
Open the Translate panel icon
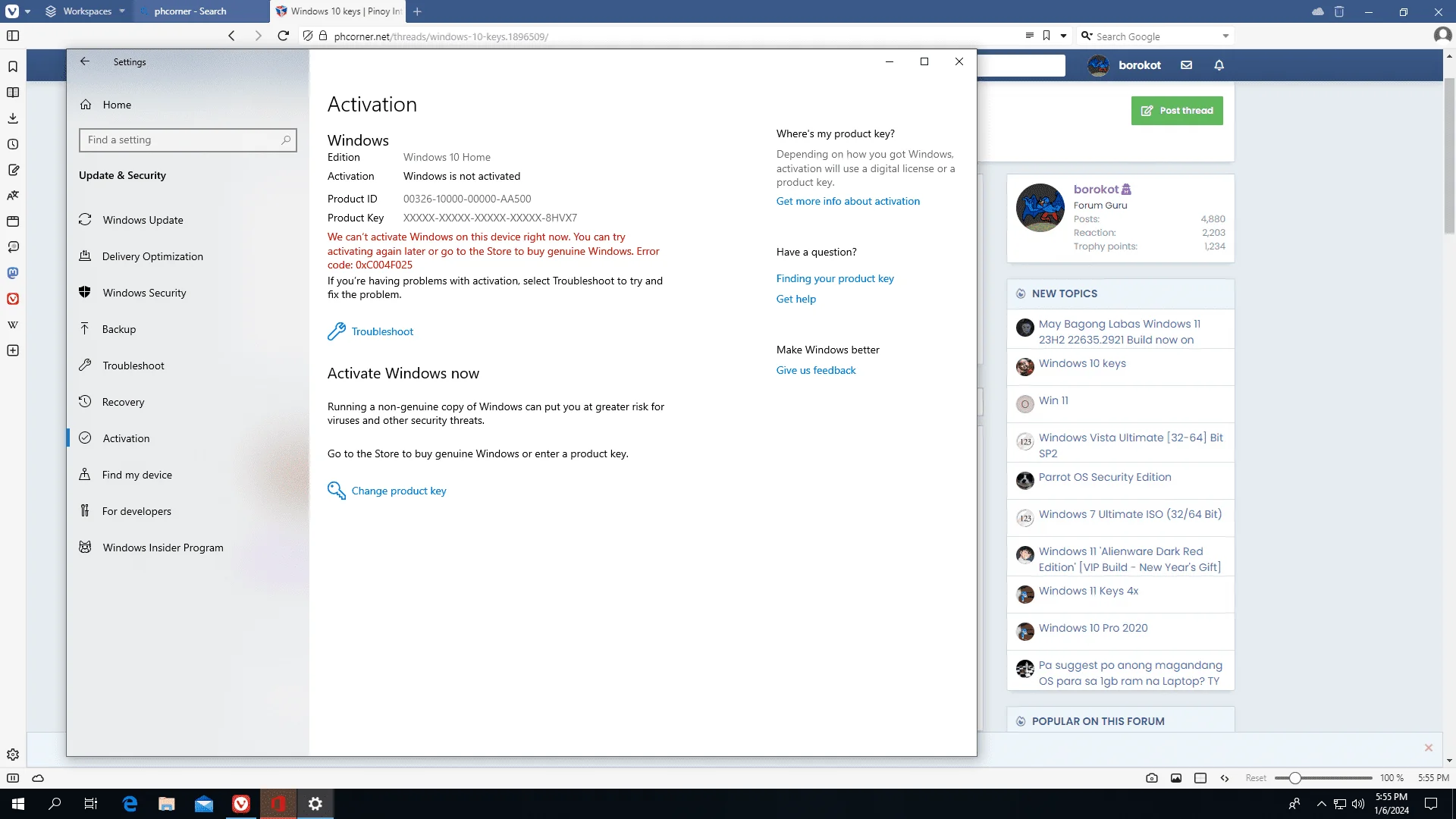[13, 196]
